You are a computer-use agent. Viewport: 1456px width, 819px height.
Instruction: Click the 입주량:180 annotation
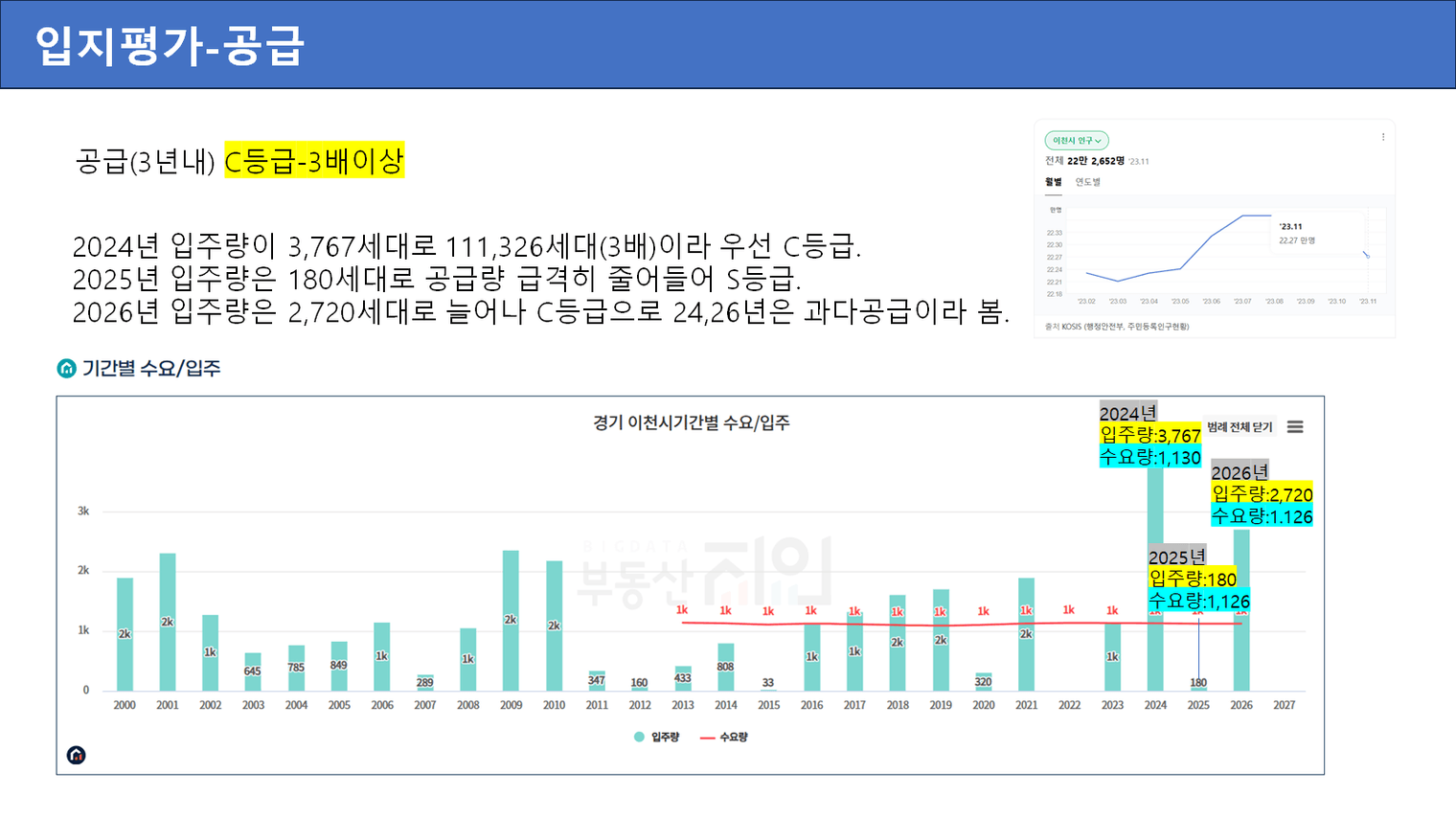coord(1194,579)
